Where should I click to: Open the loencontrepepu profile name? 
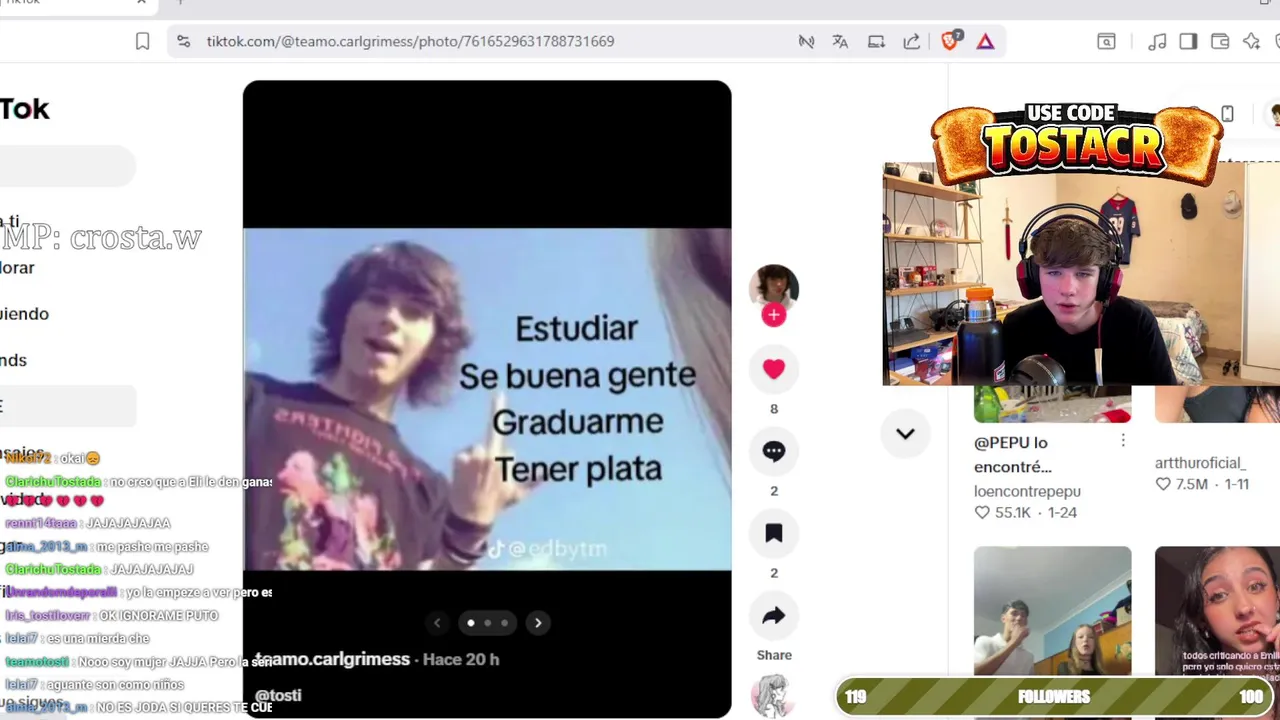[x=1027, y=491]
